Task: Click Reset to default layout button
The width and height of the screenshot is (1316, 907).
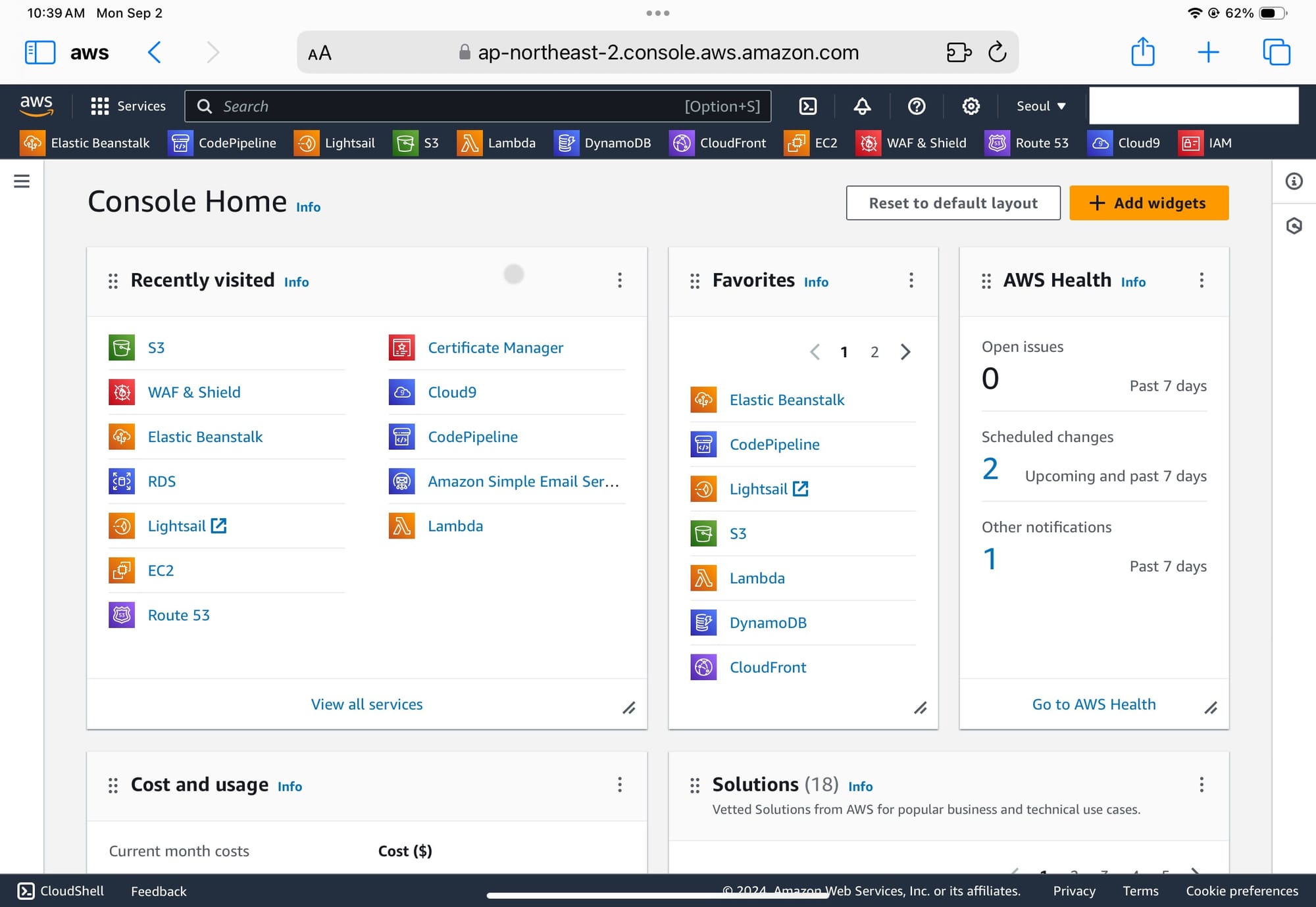Action: 953,203
